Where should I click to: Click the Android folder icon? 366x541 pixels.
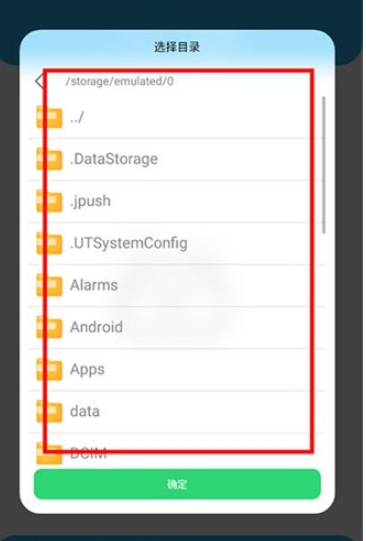tap(49, 327)
